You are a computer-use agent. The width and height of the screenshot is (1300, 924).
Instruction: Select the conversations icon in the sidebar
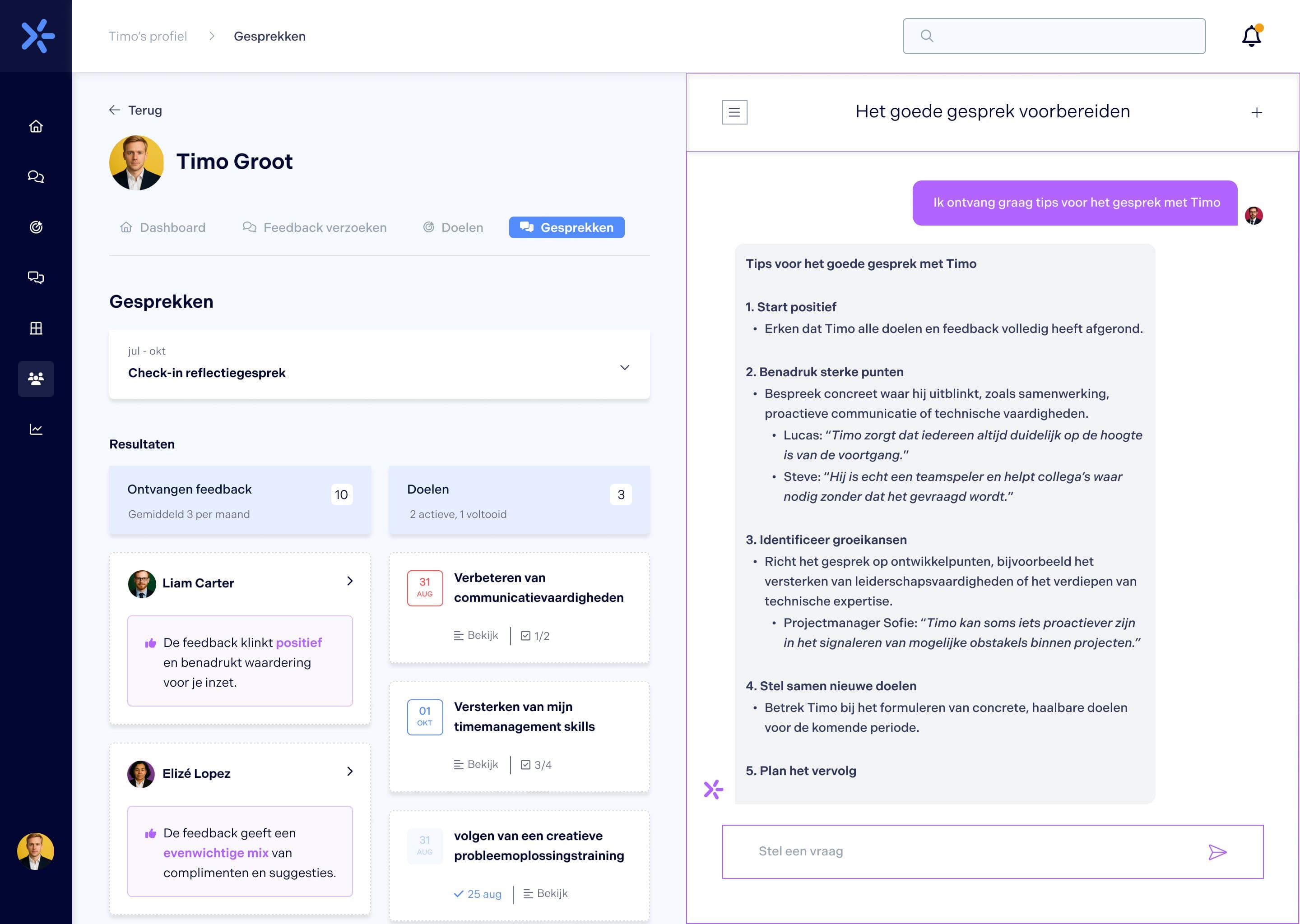point(36,176)
